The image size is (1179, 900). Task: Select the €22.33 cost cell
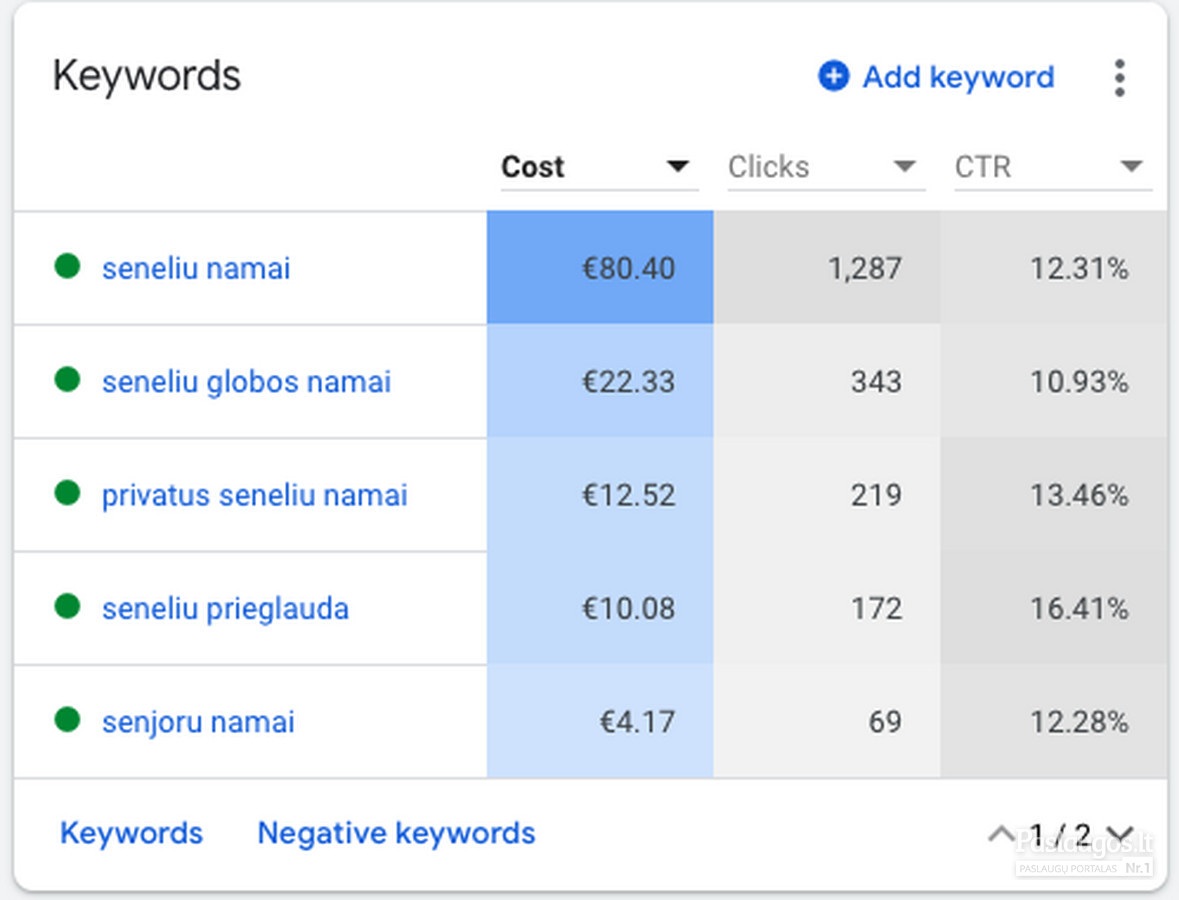pos(600,381)
